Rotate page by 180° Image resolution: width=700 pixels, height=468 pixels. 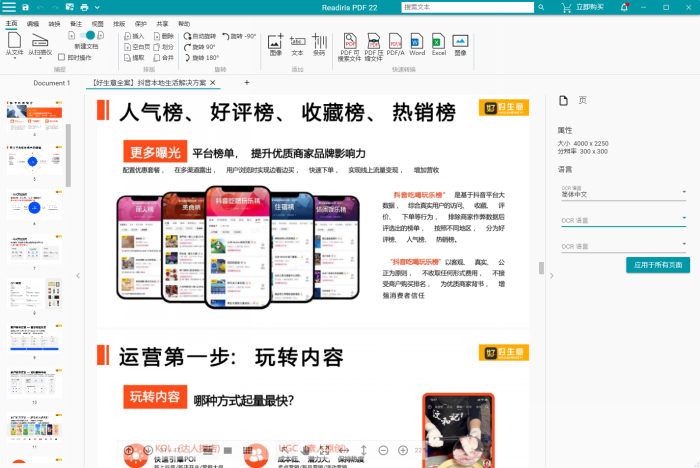[x=201, y=58]
